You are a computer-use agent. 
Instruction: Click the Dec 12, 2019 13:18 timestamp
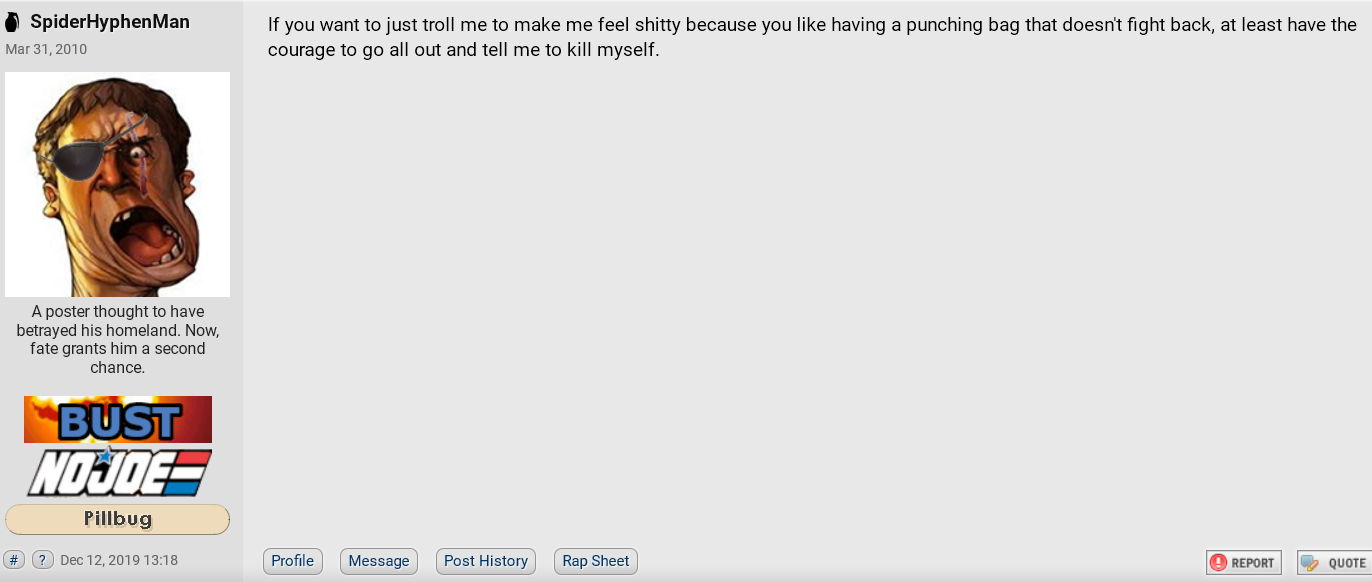point(119,560)
